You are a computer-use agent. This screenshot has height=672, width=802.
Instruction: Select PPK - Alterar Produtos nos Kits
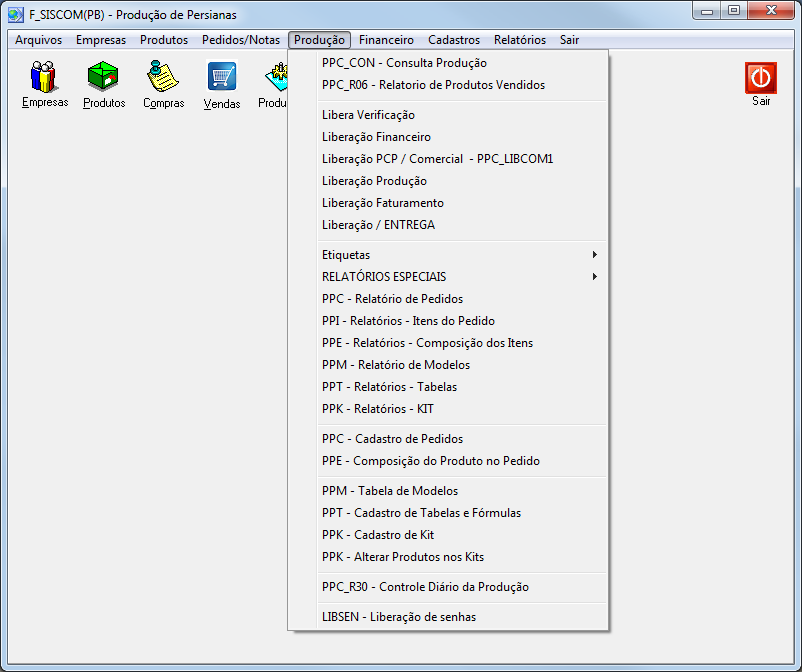pos(463,557)
